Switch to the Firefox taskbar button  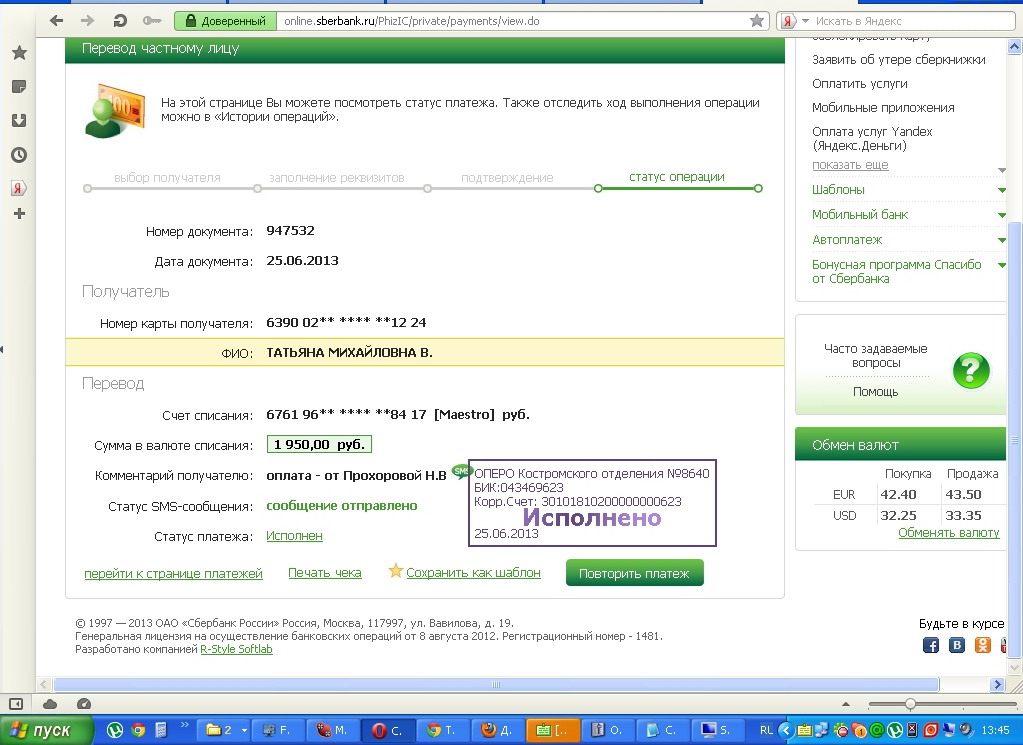500,730
